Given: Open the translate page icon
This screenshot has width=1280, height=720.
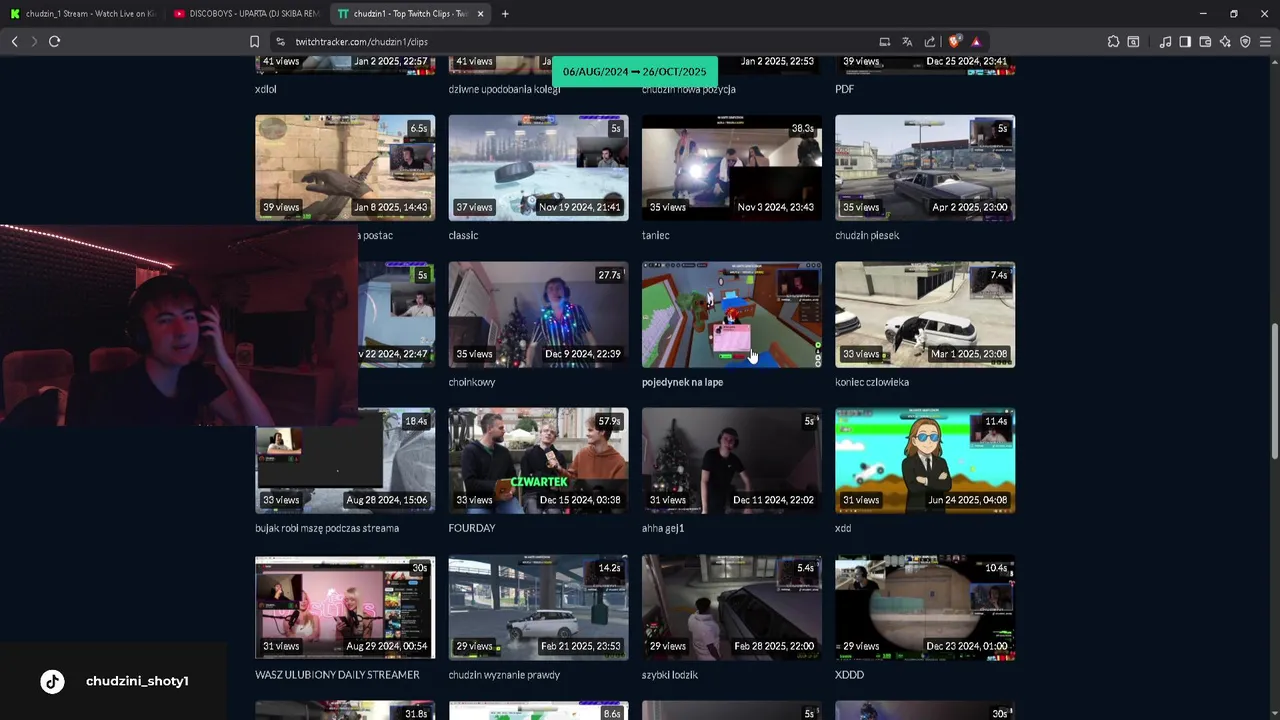Looking at the screenshot, I should (907, 41).
